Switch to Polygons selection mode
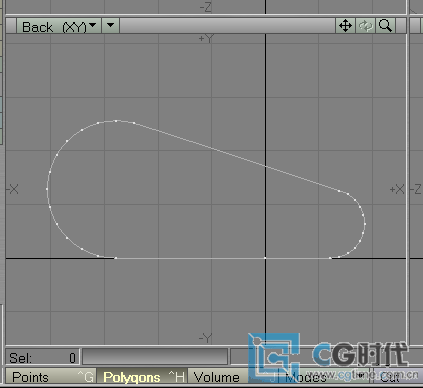Viewport: 423px width, 388px height. (x=142, y=377)
